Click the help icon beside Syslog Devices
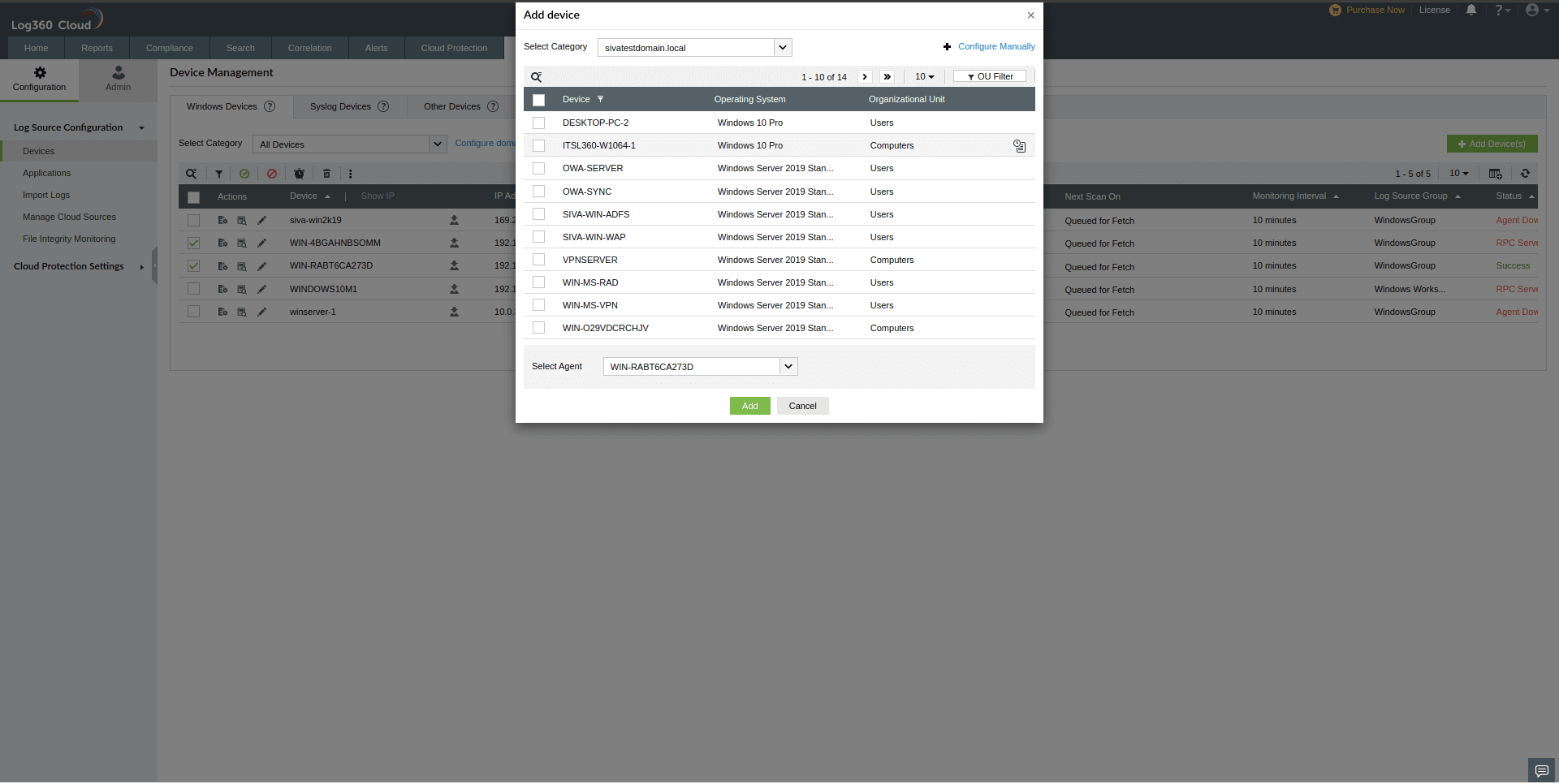 [x=383, y=107]
